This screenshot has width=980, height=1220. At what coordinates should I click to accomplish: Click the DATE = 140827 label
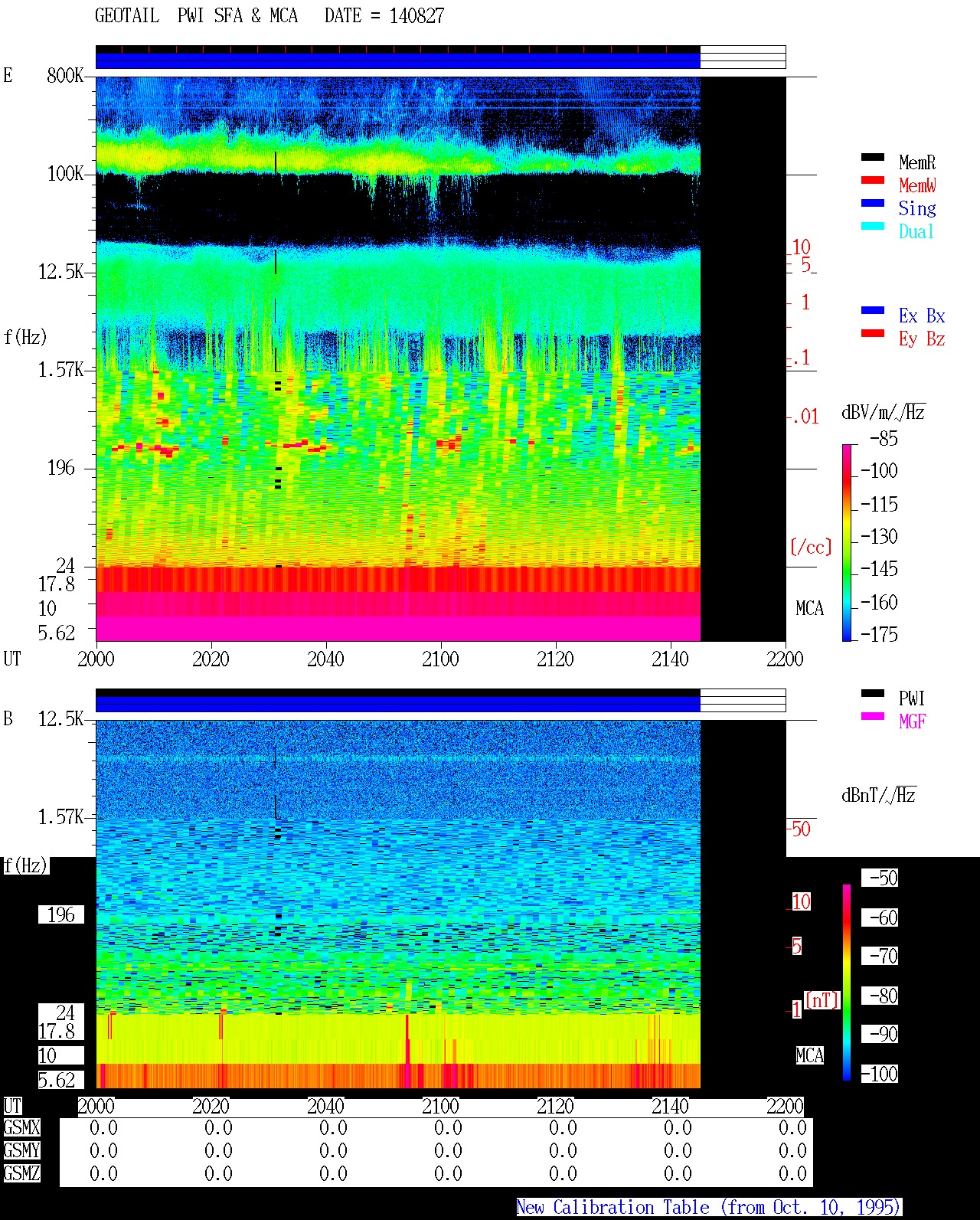[x=384, y=16]
